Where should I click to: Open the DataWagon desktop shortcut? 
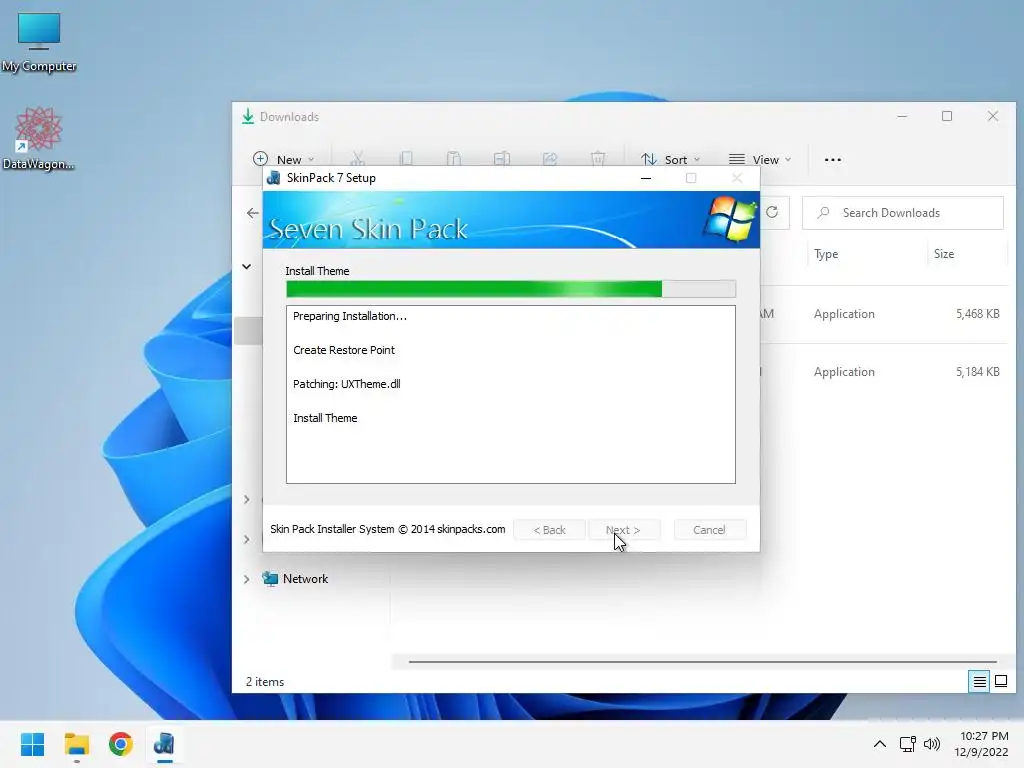tap(39, 138)
